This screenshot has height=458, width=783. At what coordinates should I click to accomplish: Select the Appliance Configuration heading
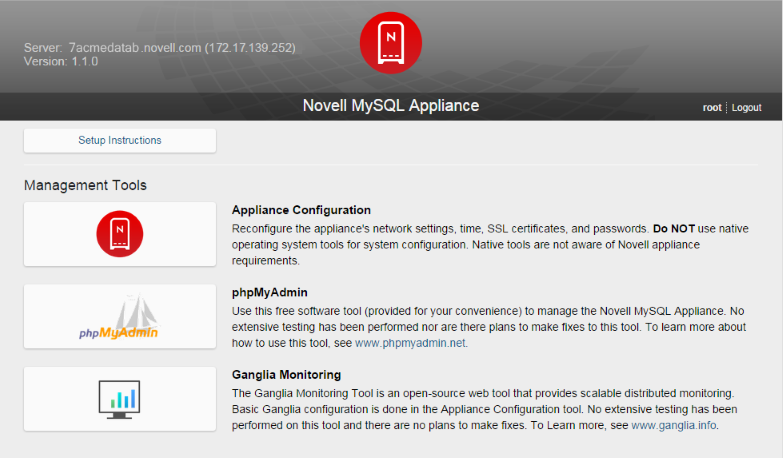pyautogui.click(x=301, y=210)
